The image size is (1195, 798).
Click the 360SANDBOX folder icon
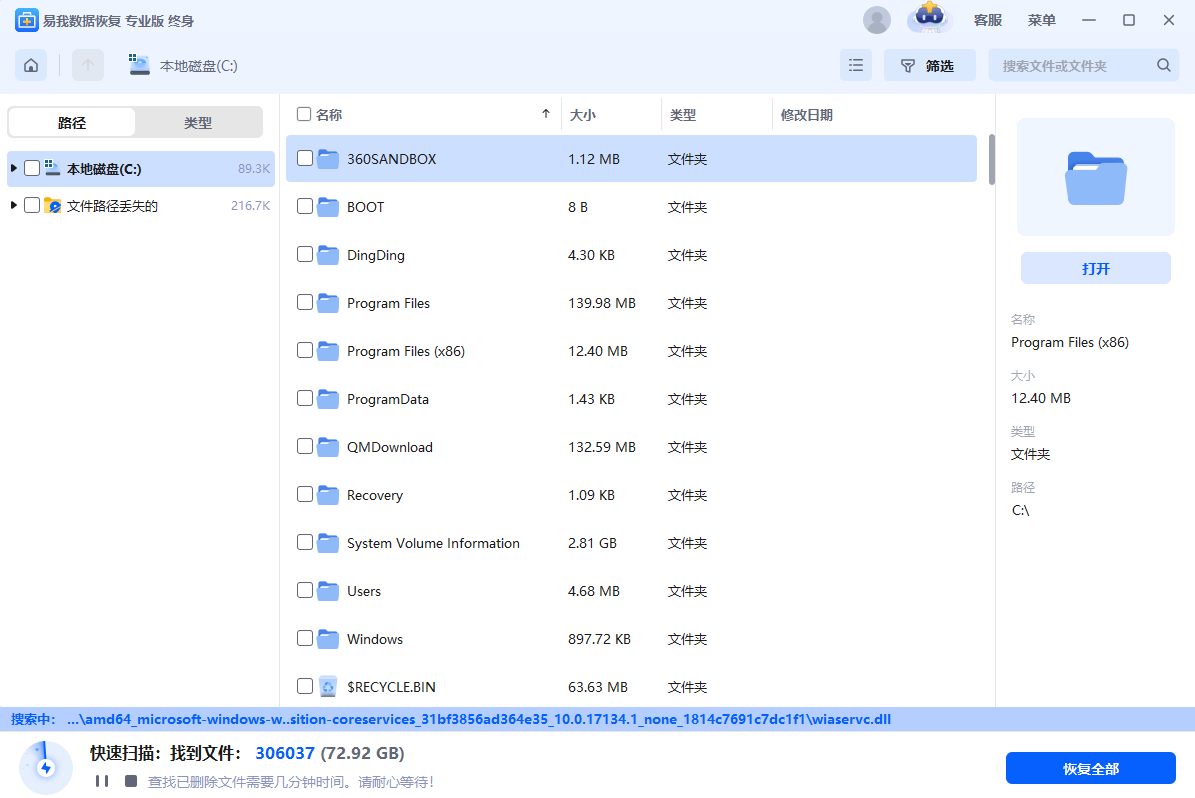point(328,159)
